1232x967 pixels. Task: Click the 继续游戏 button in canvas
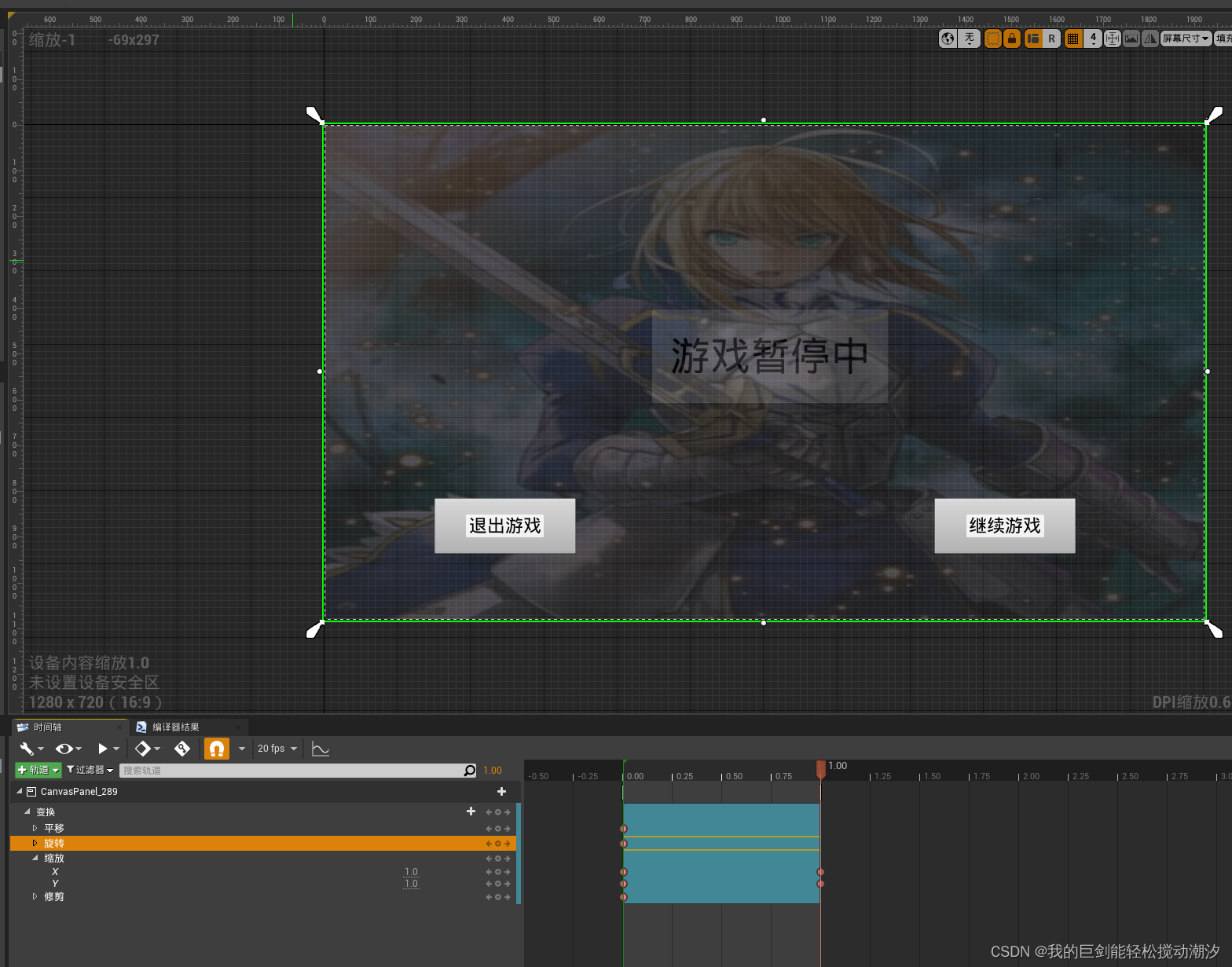click(1004, 526)
